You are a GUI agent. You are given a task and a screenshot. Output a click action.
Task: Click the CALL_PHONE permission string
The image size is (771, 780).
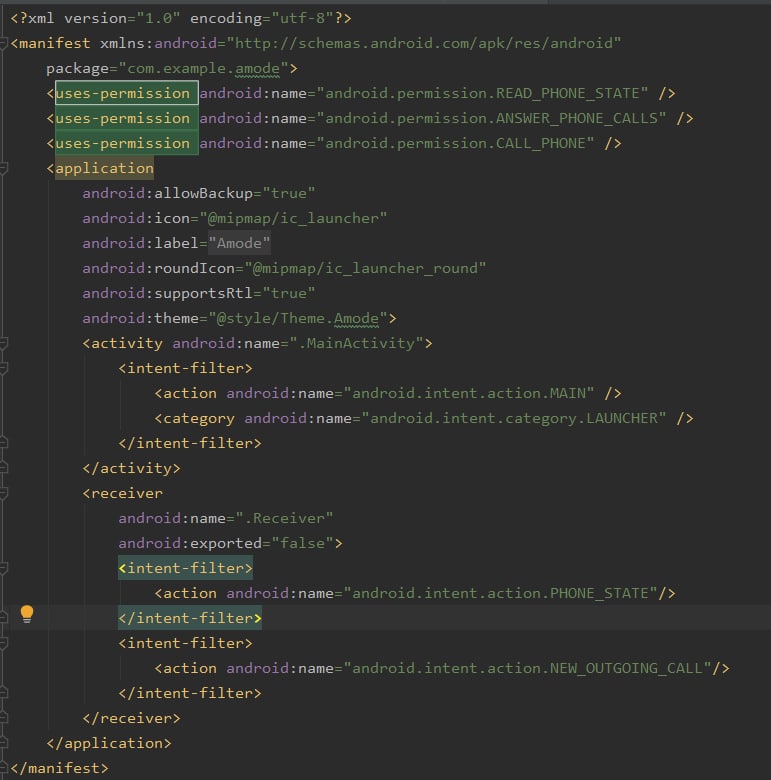(455, 143)
